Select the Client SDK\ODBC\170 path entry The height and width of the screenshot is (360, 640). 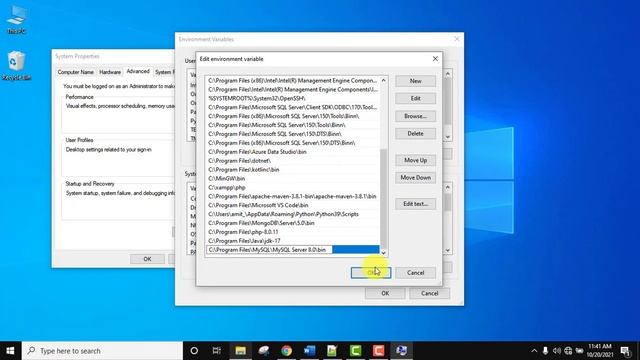pyautogui.click(x=293, y=107)
